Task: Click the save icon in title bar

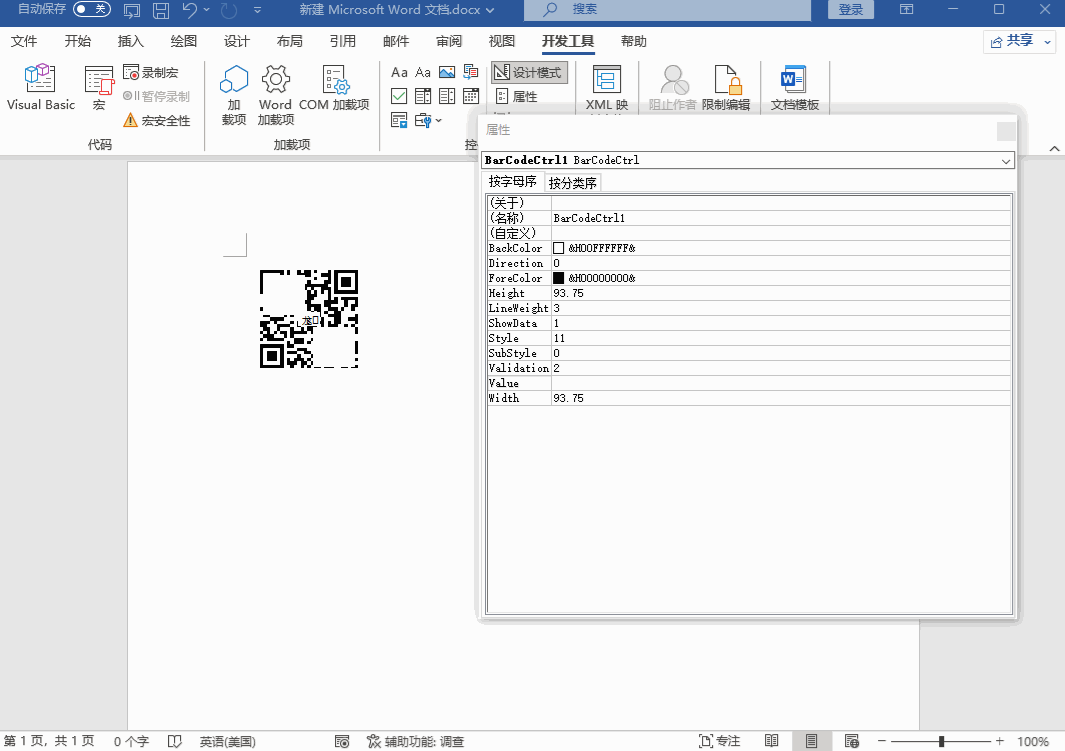Action: [160, 10]
